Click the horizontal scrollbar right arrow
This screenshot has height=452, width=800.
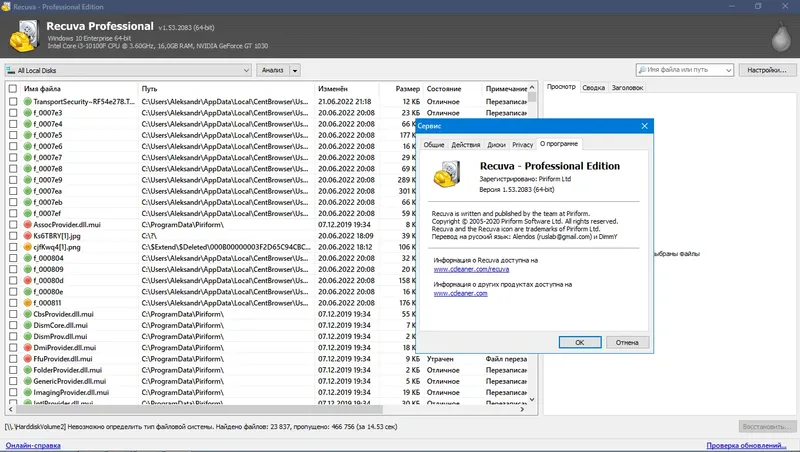pos(522,409)
